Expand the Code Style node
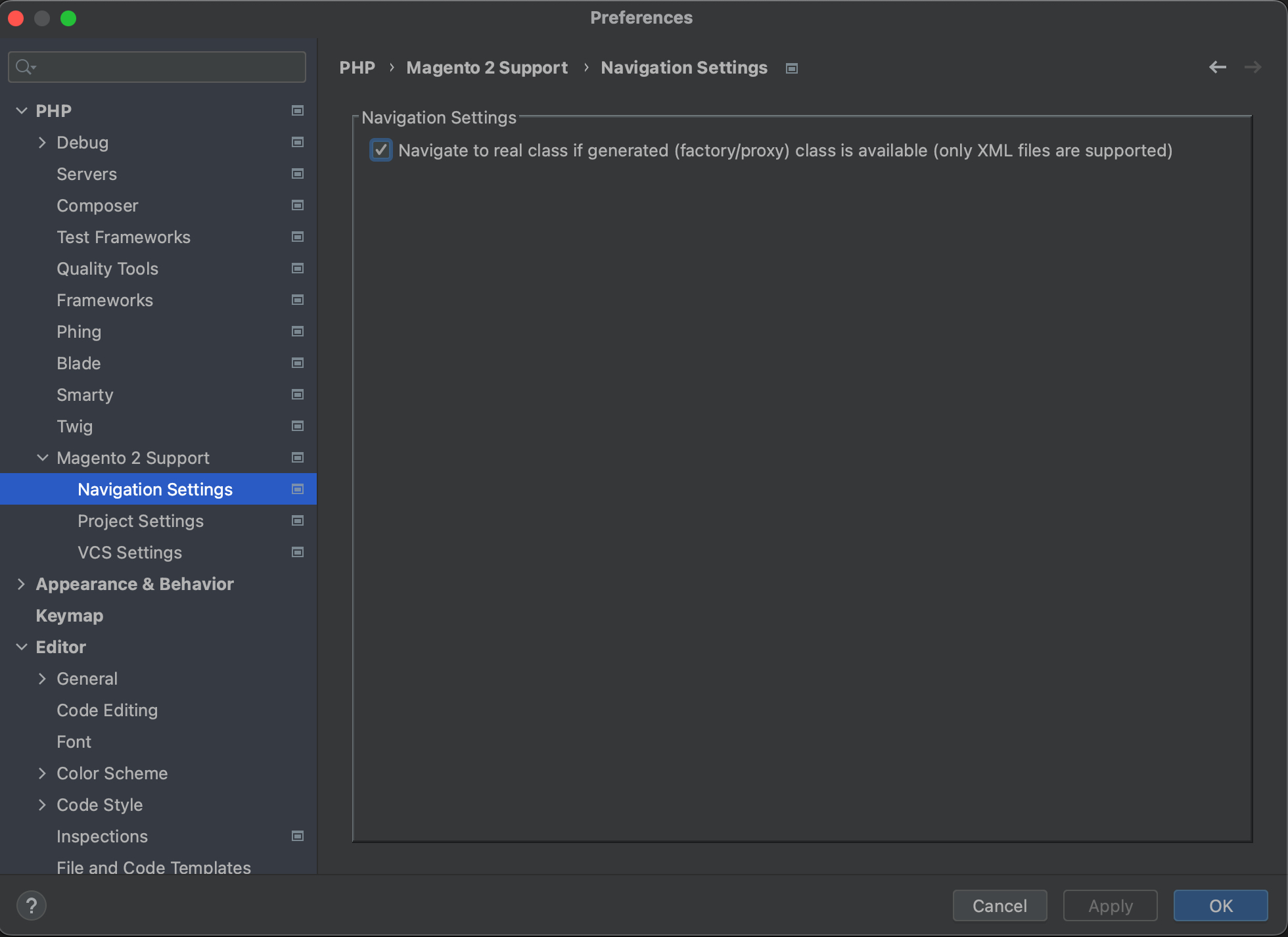The height and width of the screenshot is (937, 1288). click(x=43, y=804)
